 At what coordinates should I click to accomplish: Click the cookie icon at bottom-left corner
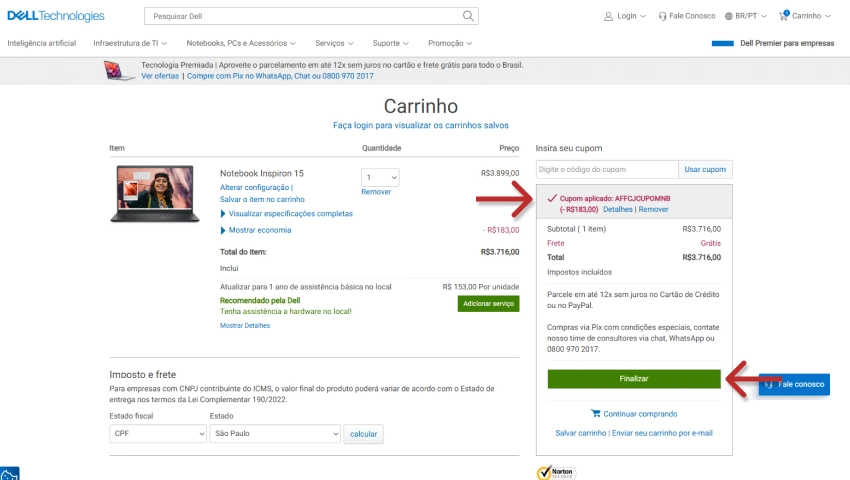click(x=9, y=473)
